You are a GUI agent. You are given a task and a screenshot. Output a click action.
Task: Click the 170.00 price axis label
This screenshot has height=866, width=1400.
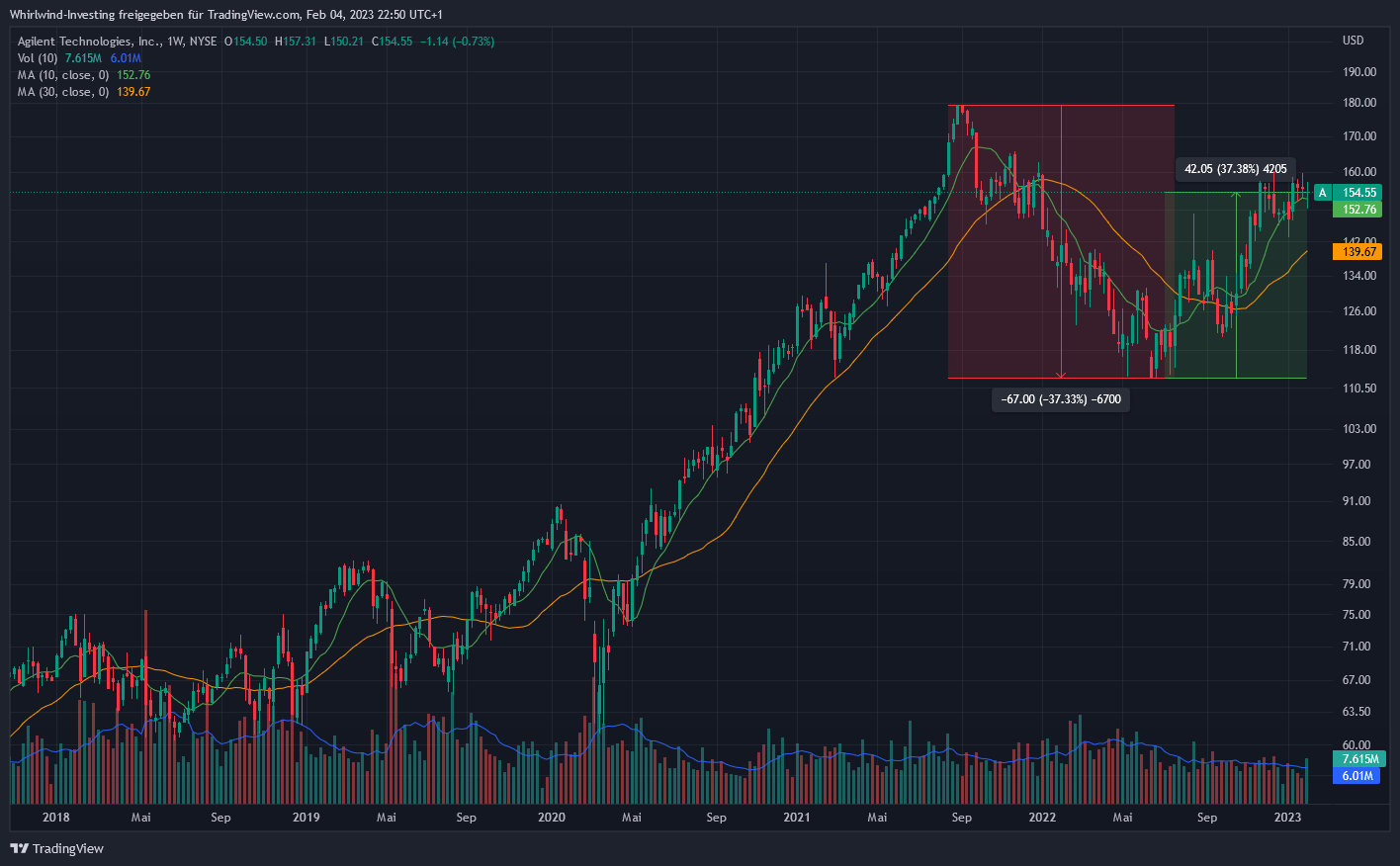tap(1359, 136)
